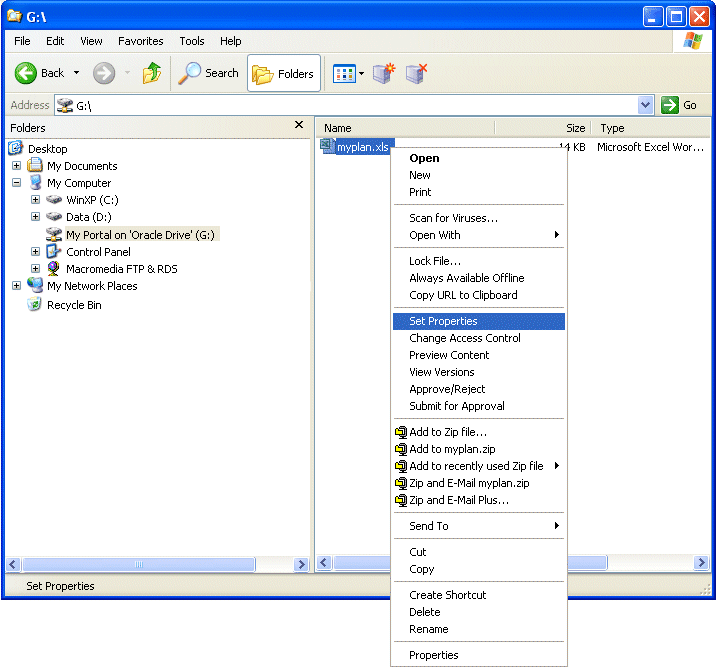Collapse the My Computer node

click(x=16, y=183)
